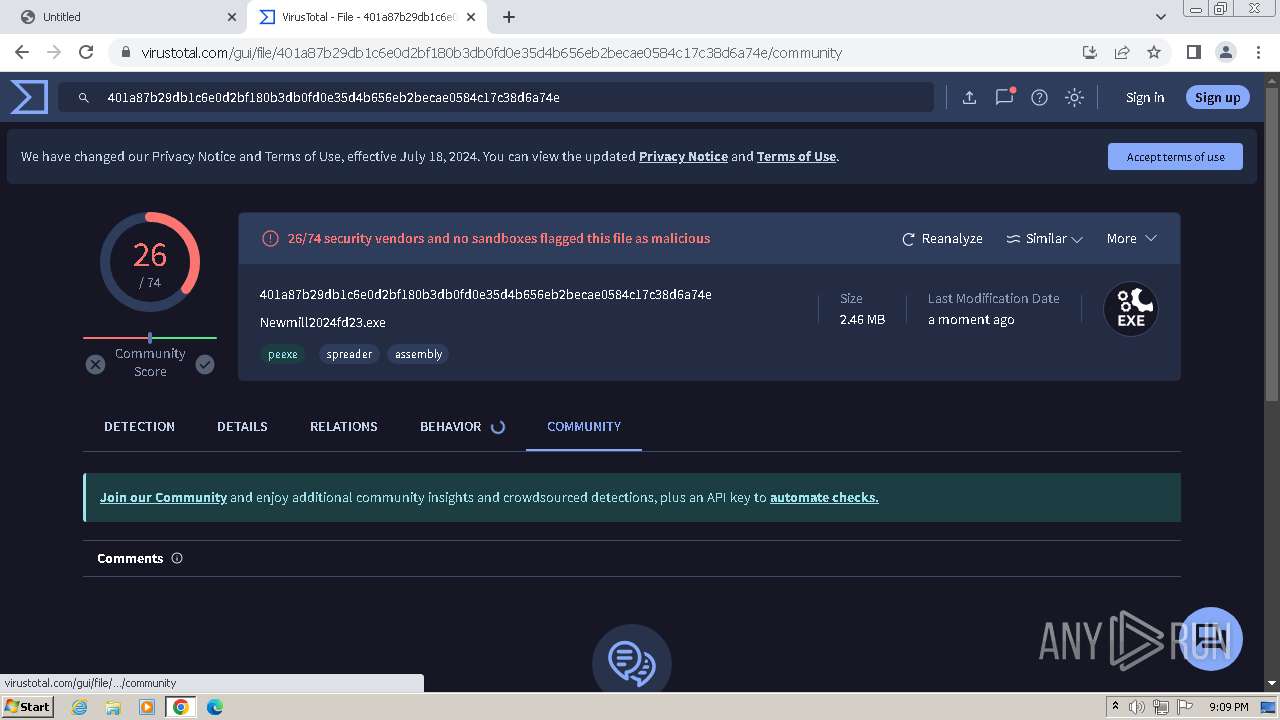This screenshot has height=720, width=1280.
Task: Click browser forward arrow
Action: (54, 52)
